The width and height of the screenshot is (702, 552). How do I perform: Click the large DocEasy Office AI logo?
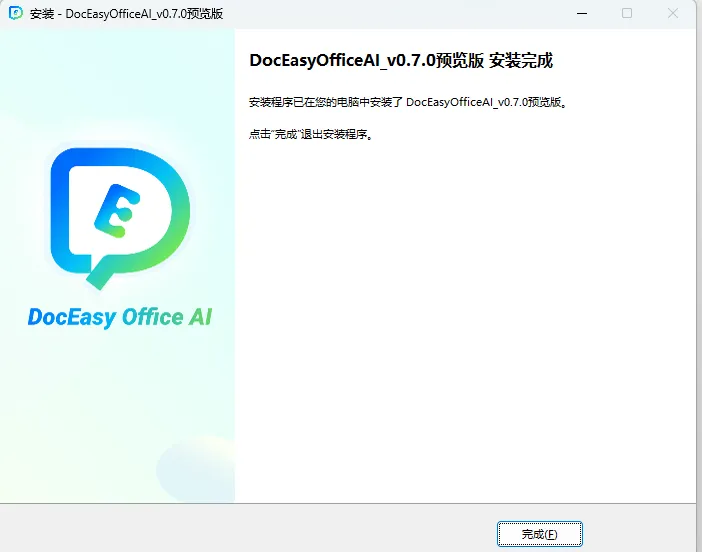tap(120, 218)
